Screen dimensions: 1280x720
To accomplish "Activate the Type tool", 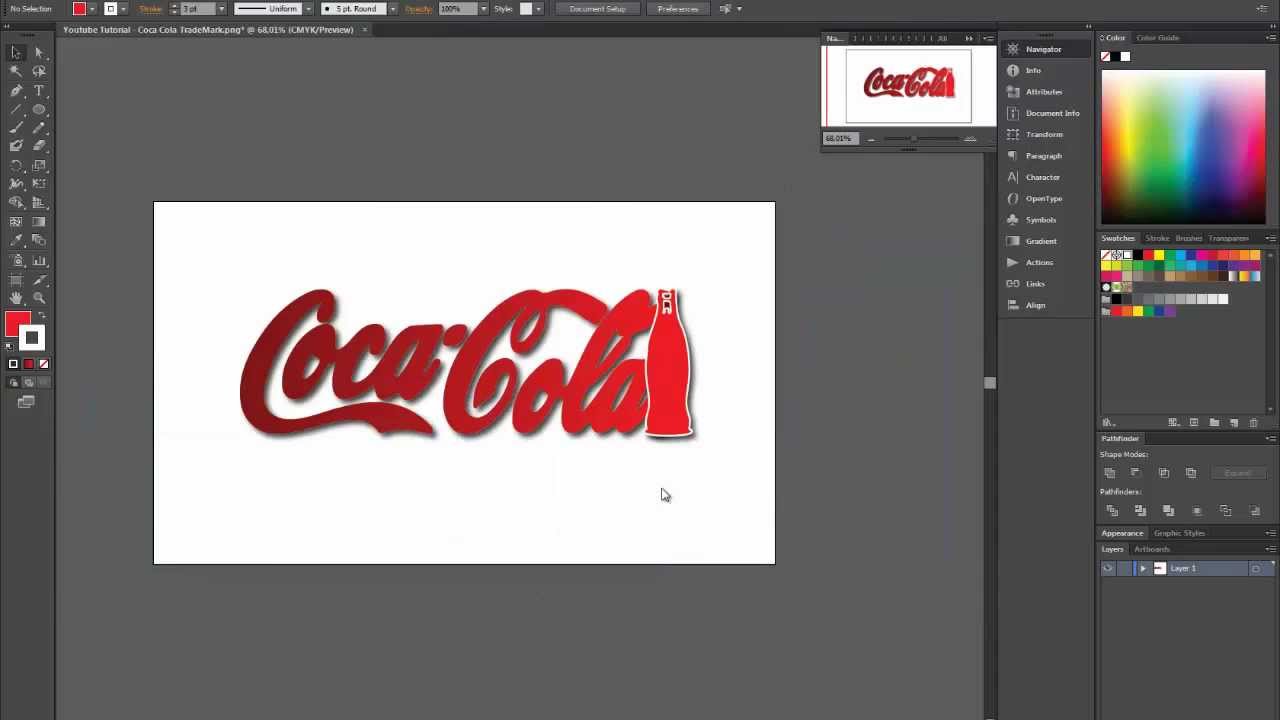I will pyautogui.click(x=39, y=90).
